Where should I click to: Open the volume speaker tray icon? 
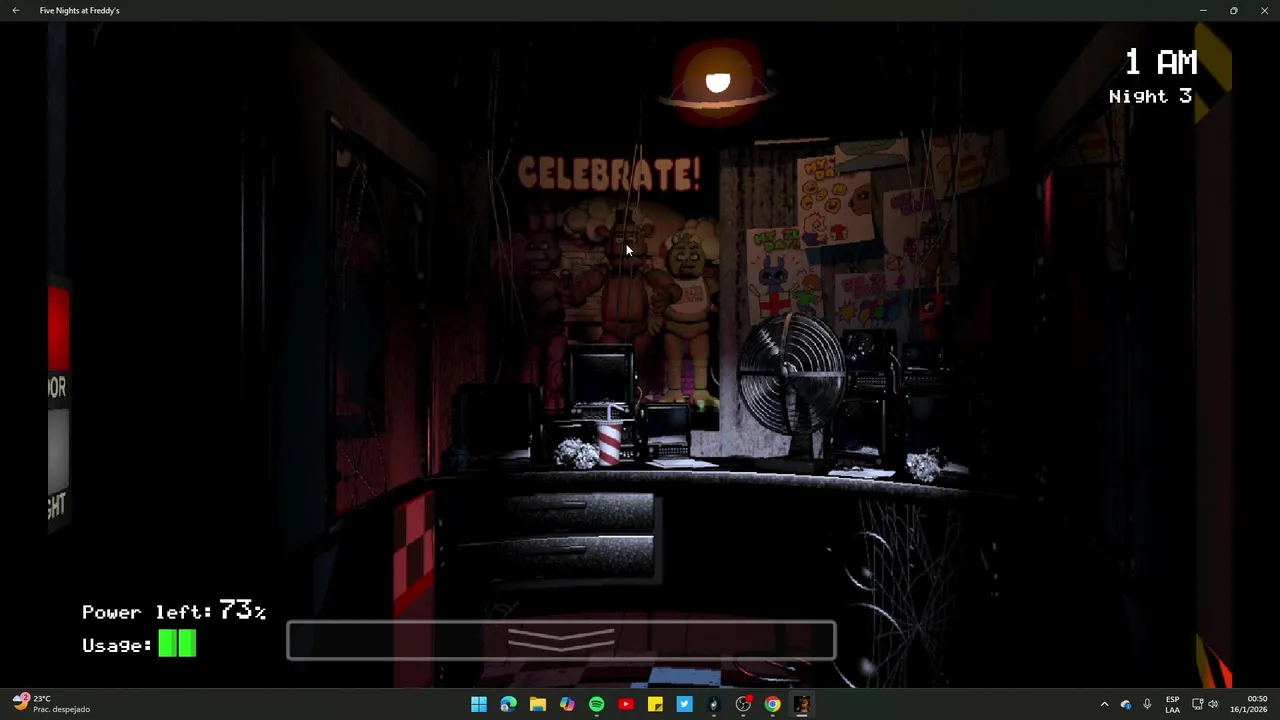(x=1213, y=704)
